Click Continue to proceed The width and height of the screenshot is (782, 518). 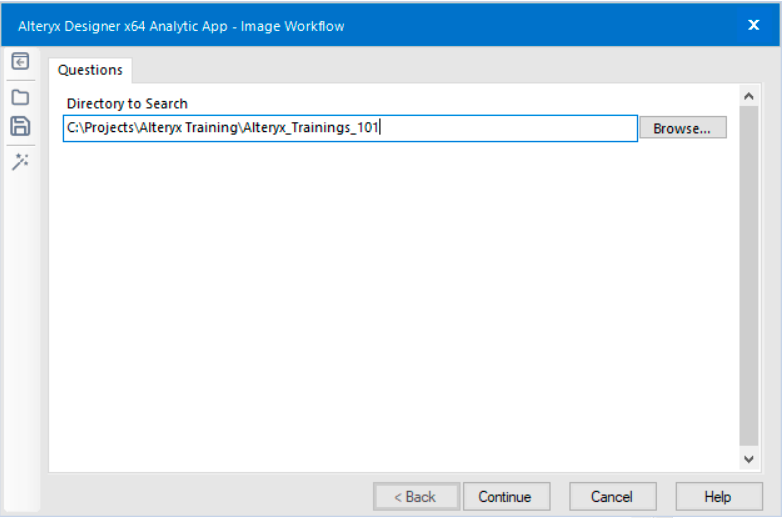(506, 497)
